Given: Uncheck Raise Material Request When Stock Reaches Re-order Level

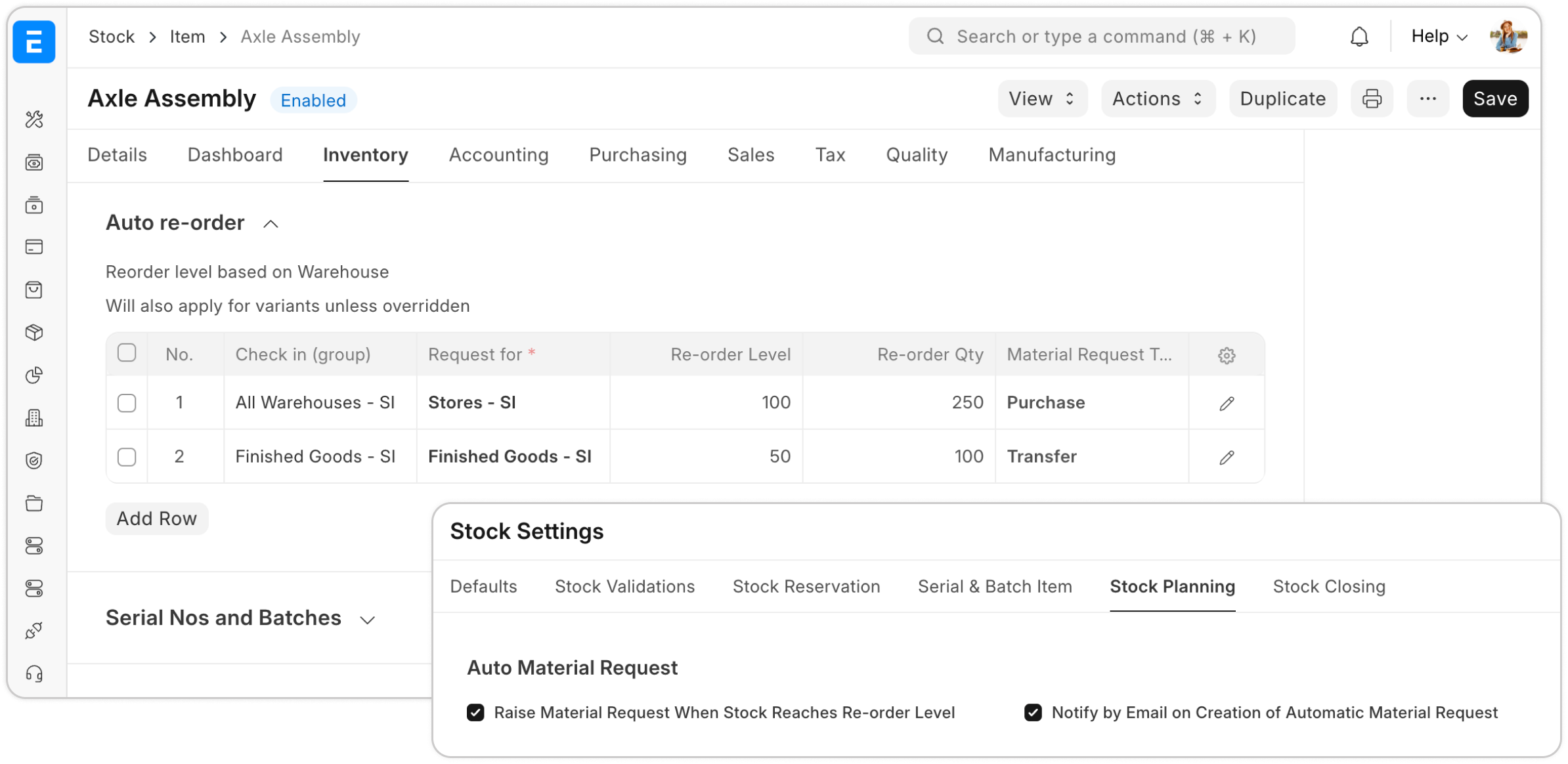Looking at the screenshot, I should coord(475,712).
